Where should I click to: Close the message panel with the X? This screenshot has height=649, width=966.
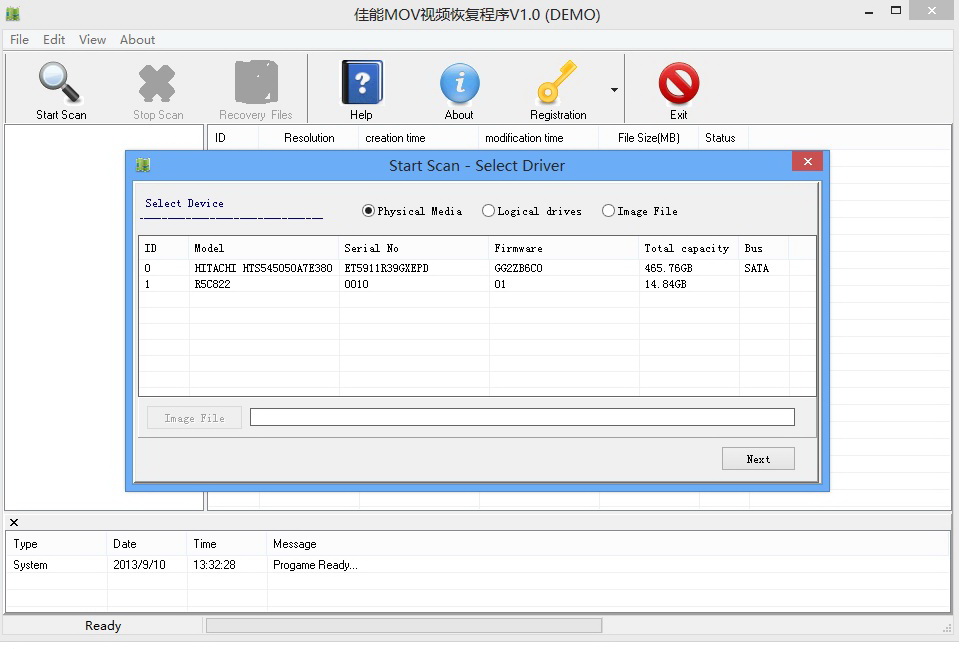pos(14,522)
